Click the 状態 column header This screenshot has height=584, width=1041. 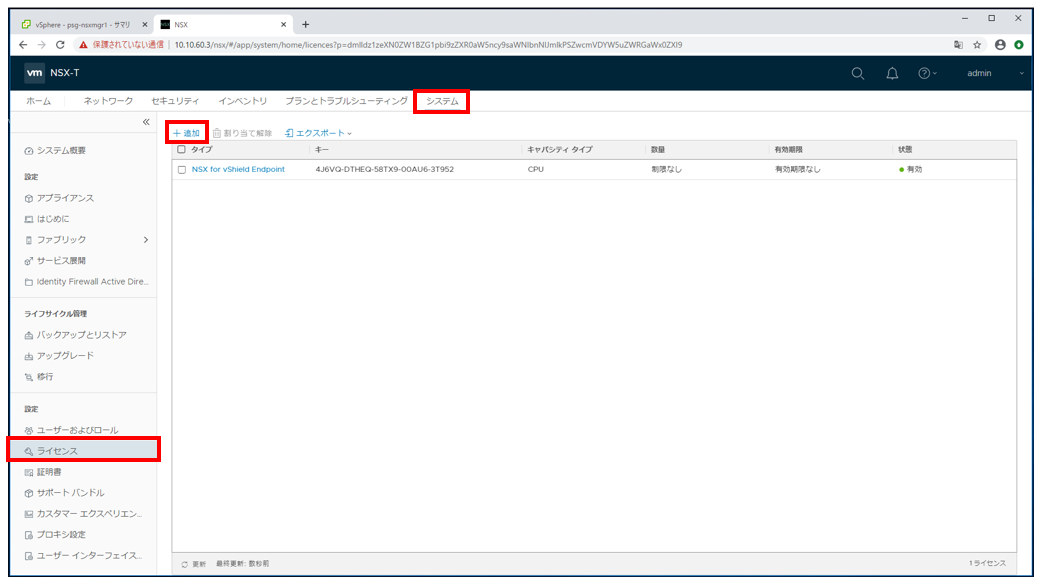pos(906,150)
